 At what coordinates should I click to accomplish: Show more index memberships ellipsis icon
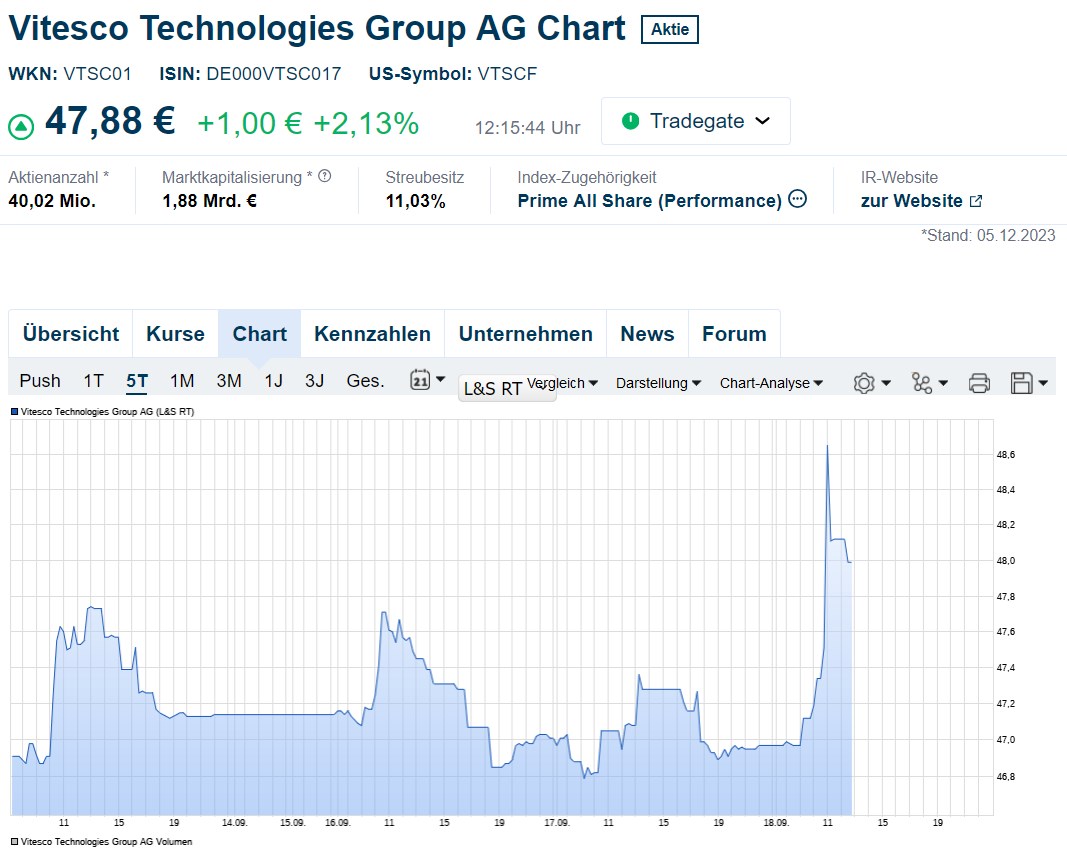798,199
